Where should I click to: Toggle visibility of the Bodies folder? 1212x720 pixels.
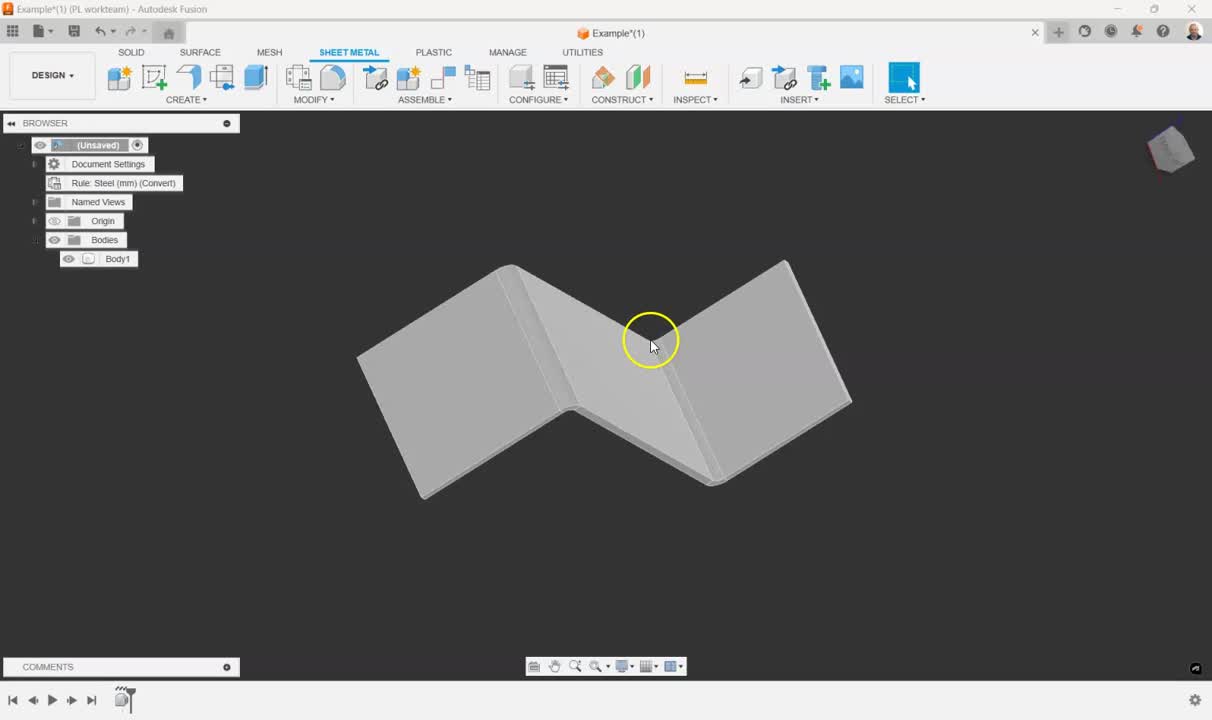[55, 240]
